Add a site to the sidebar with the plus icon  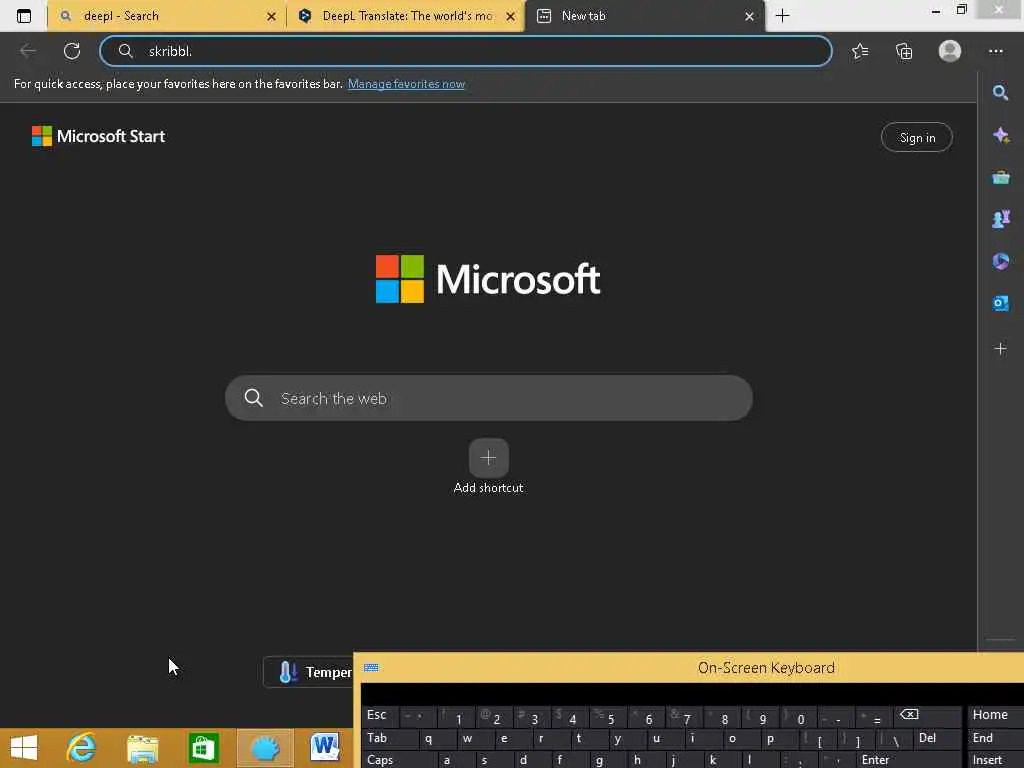pyautogui.click(x=1000, y=349)
